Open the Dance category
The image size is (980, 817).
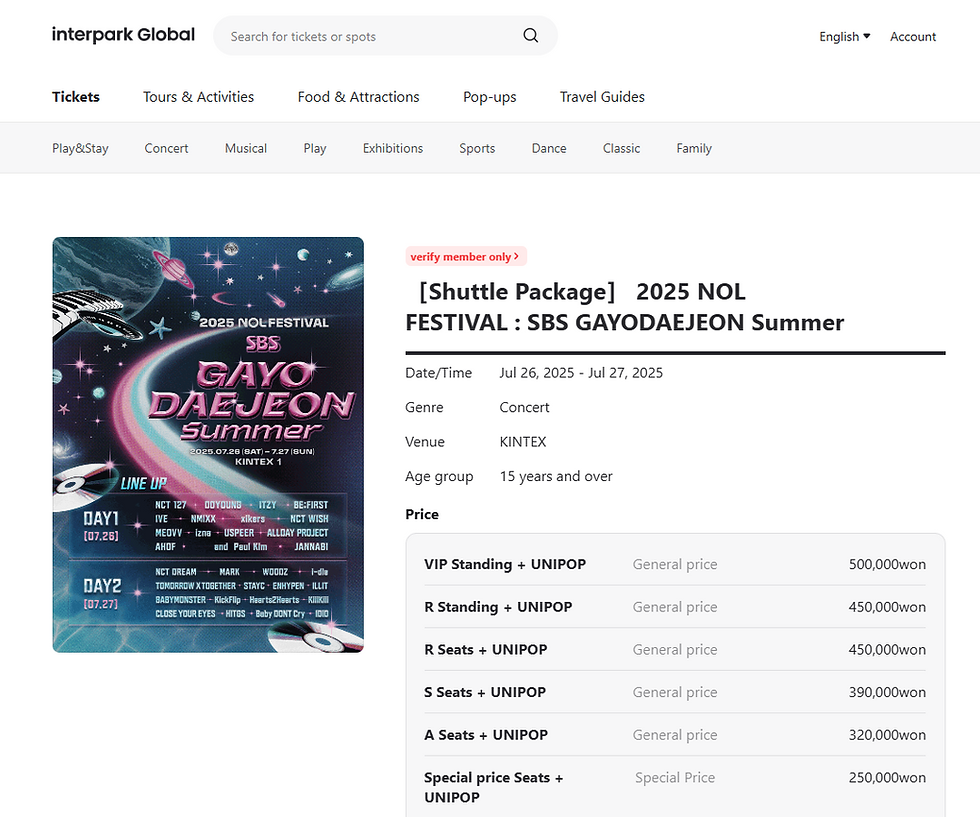(x=549, y=149)
